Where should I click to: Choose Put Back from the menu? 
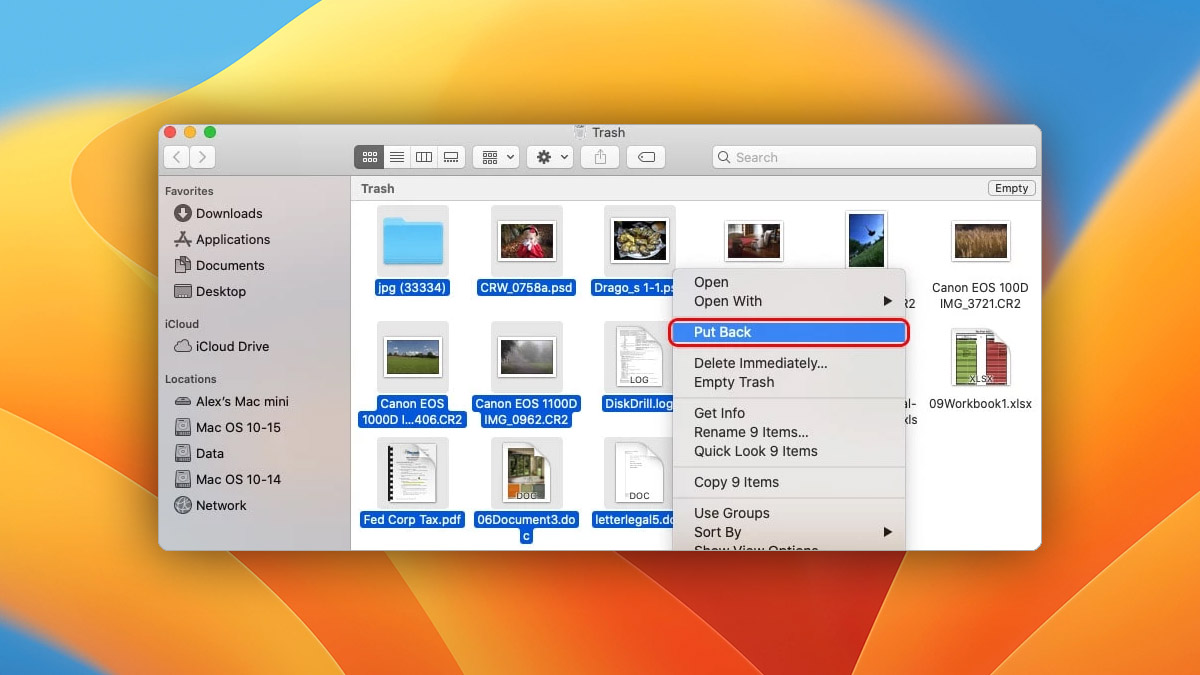(x=789, y=332)
